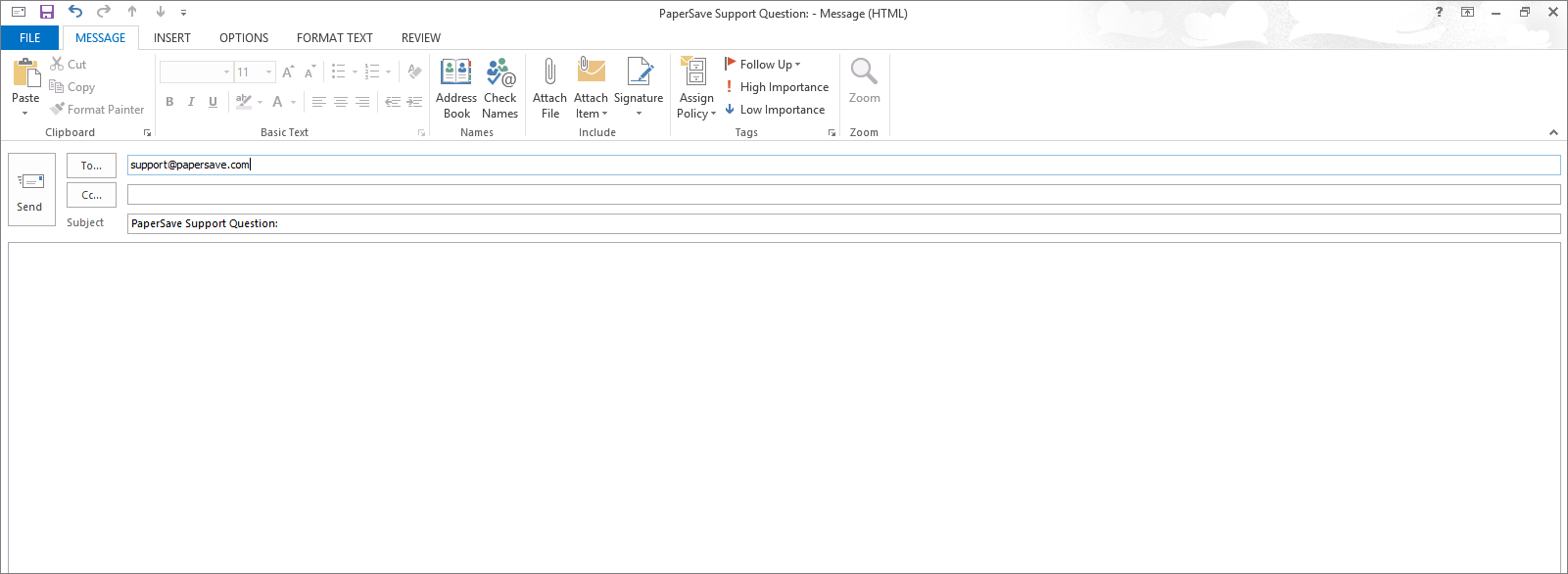The height and width of the screenshot is (574, 1568).
Task: Increase the paragraph indent
Action: click(x=414, y=102)
